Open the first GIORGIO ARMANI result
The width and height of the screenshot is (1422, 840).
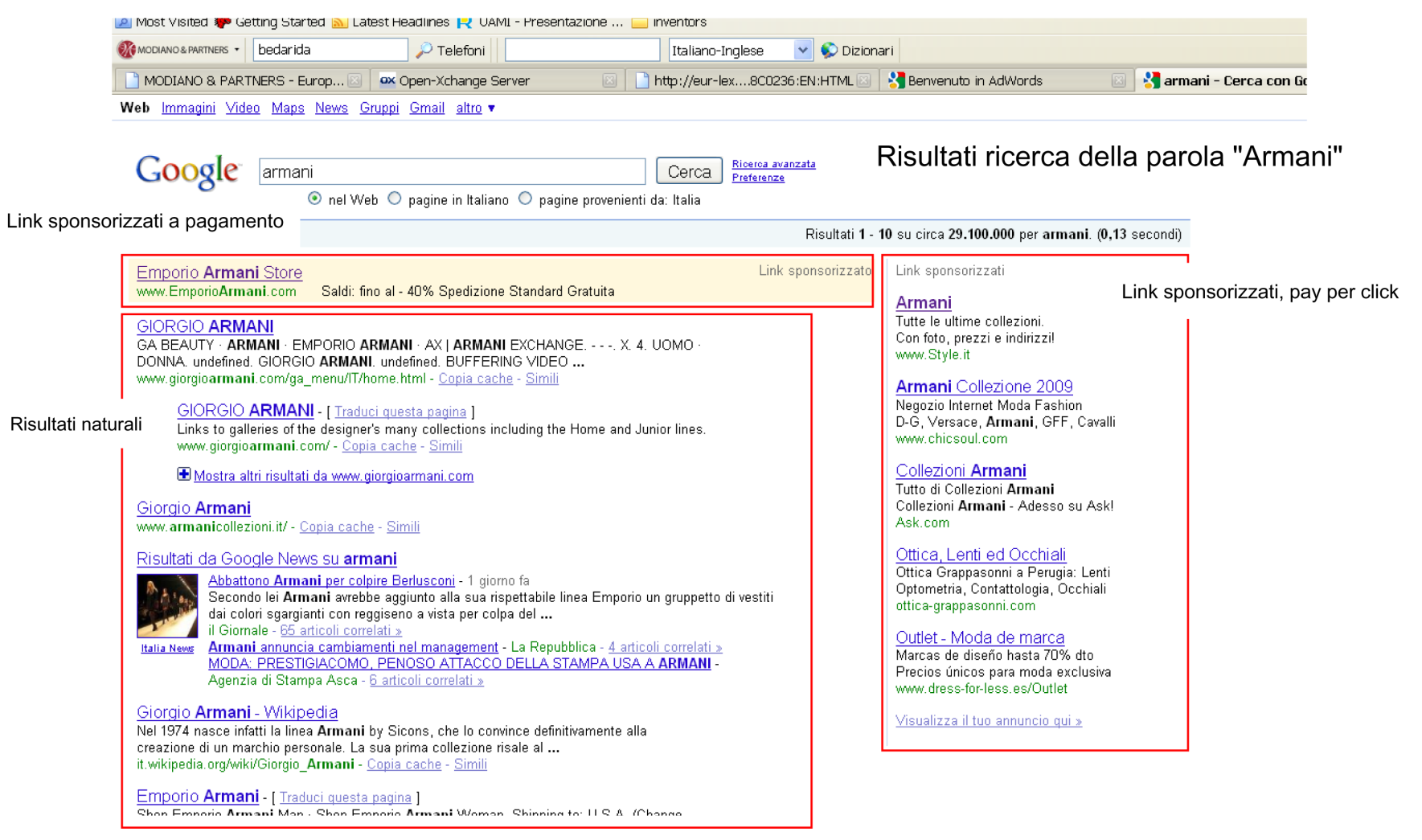pyautogui.click(x=205, y=326)
